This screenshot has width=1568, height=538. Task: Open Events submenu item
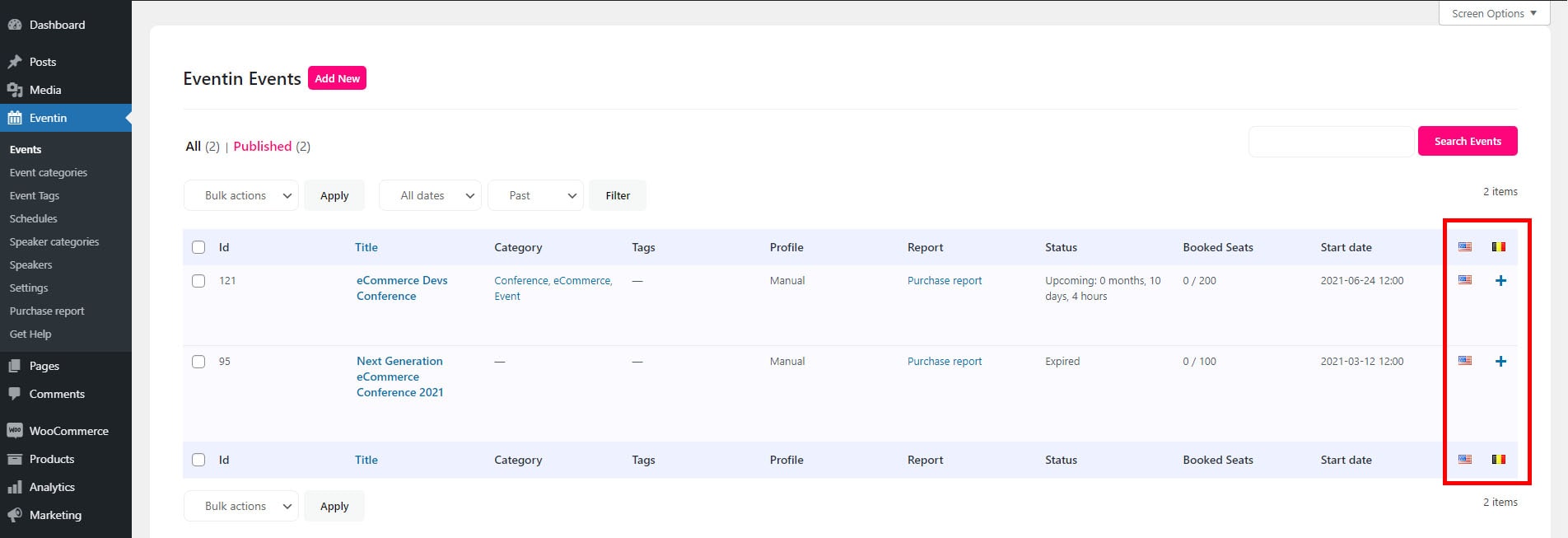(26, 149)
